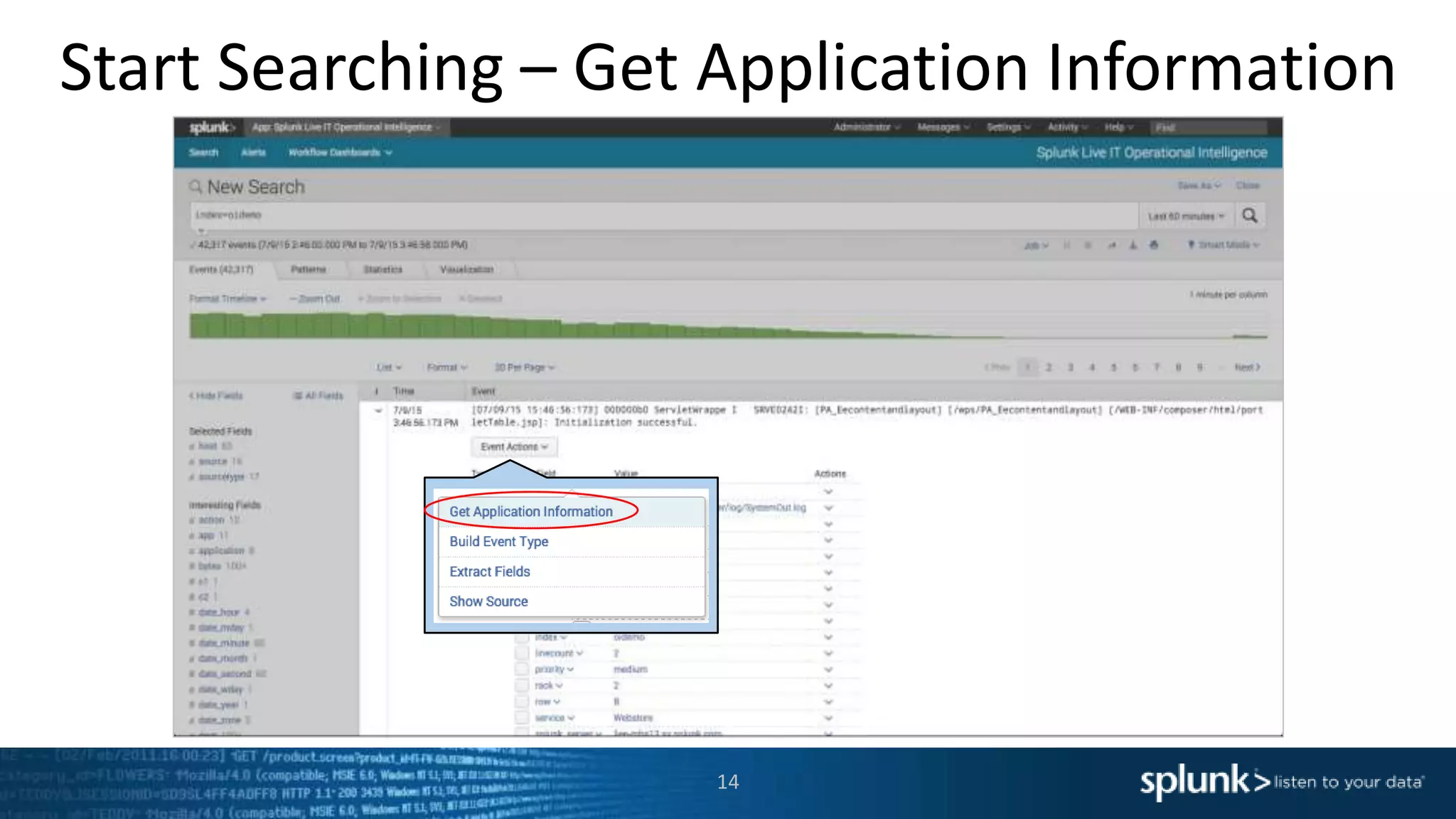Go to results page 9
1456x819 pixels.
pyautogui.click(x=1200, y=368)
